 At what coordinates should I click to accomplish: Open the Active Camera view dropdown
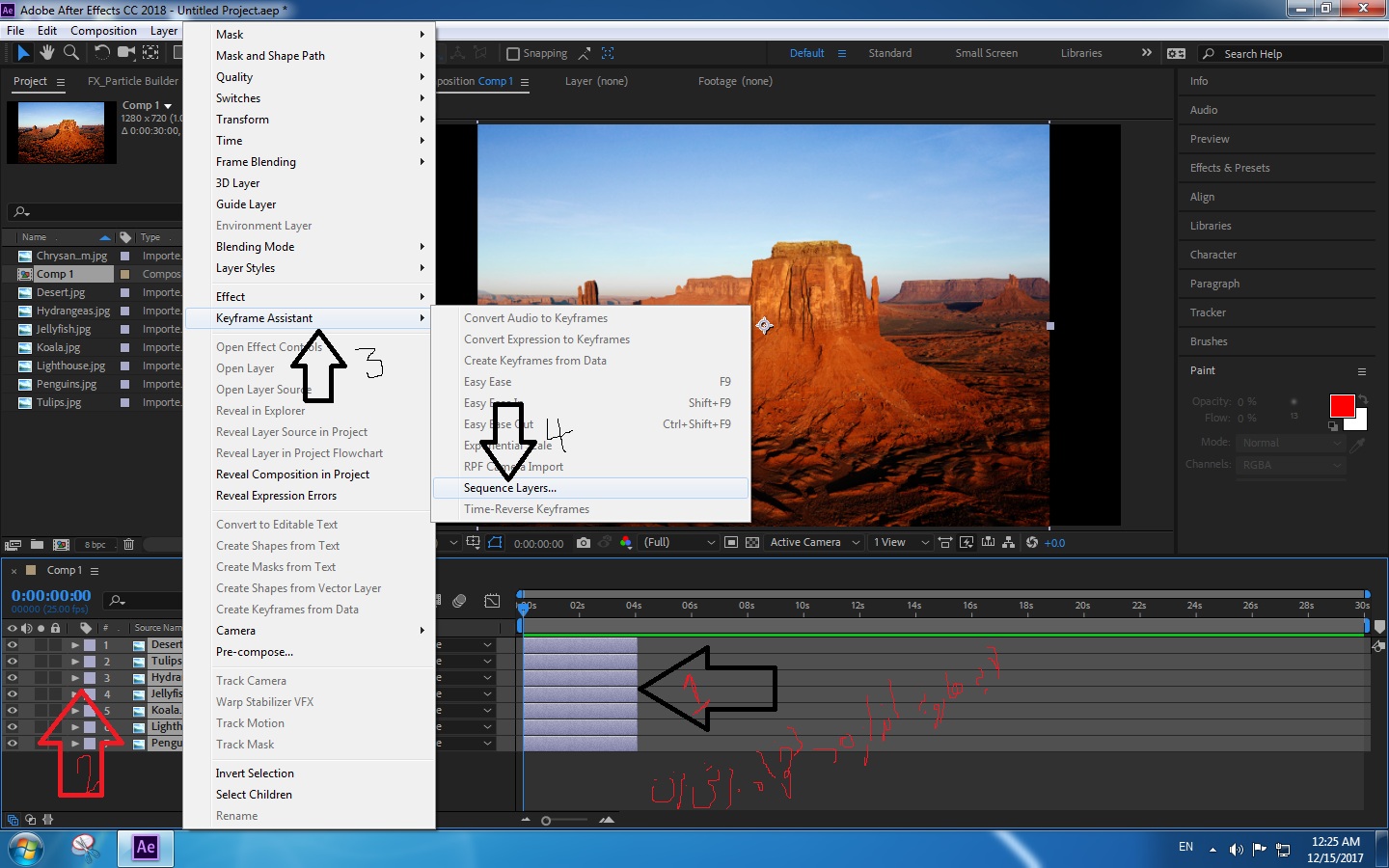pyautogui.click(x=814, y=543)
